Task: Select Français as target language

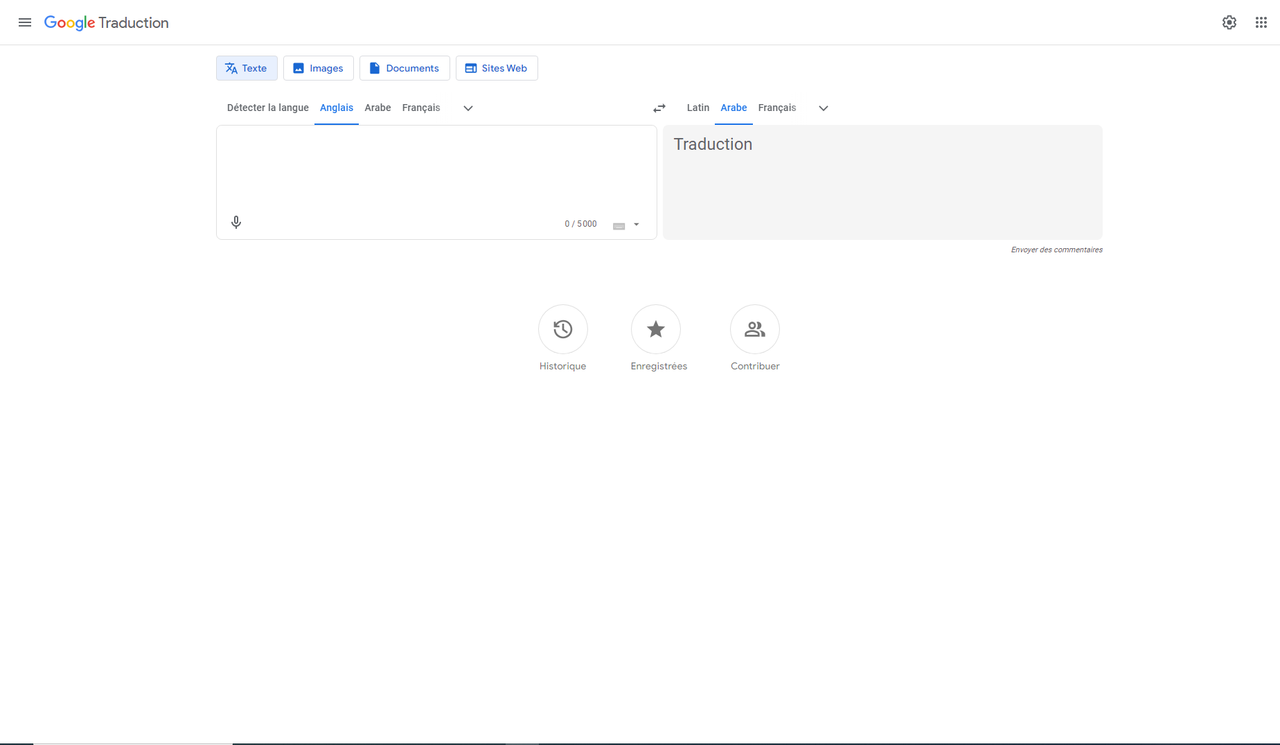Action: tap(777, 108)
